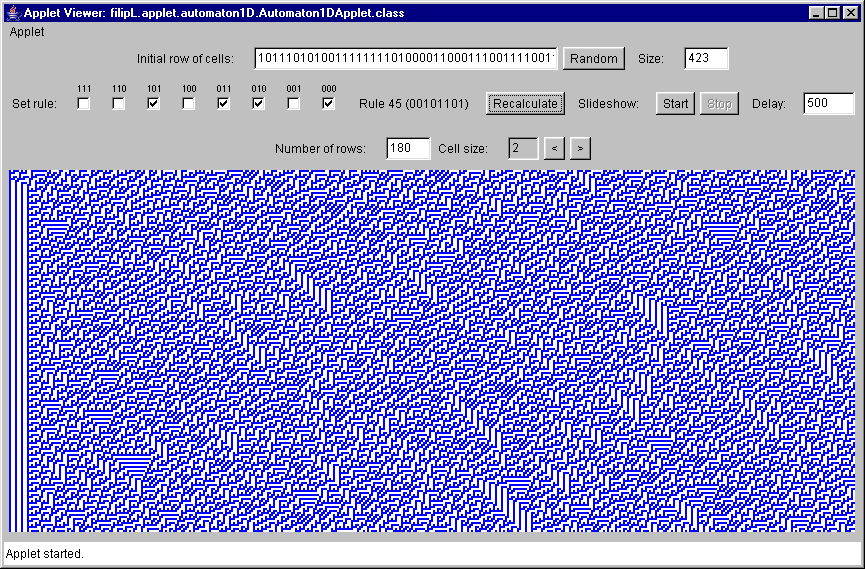865x569 pixels.
Task: Click the Recalculate button
Action: 527,103
